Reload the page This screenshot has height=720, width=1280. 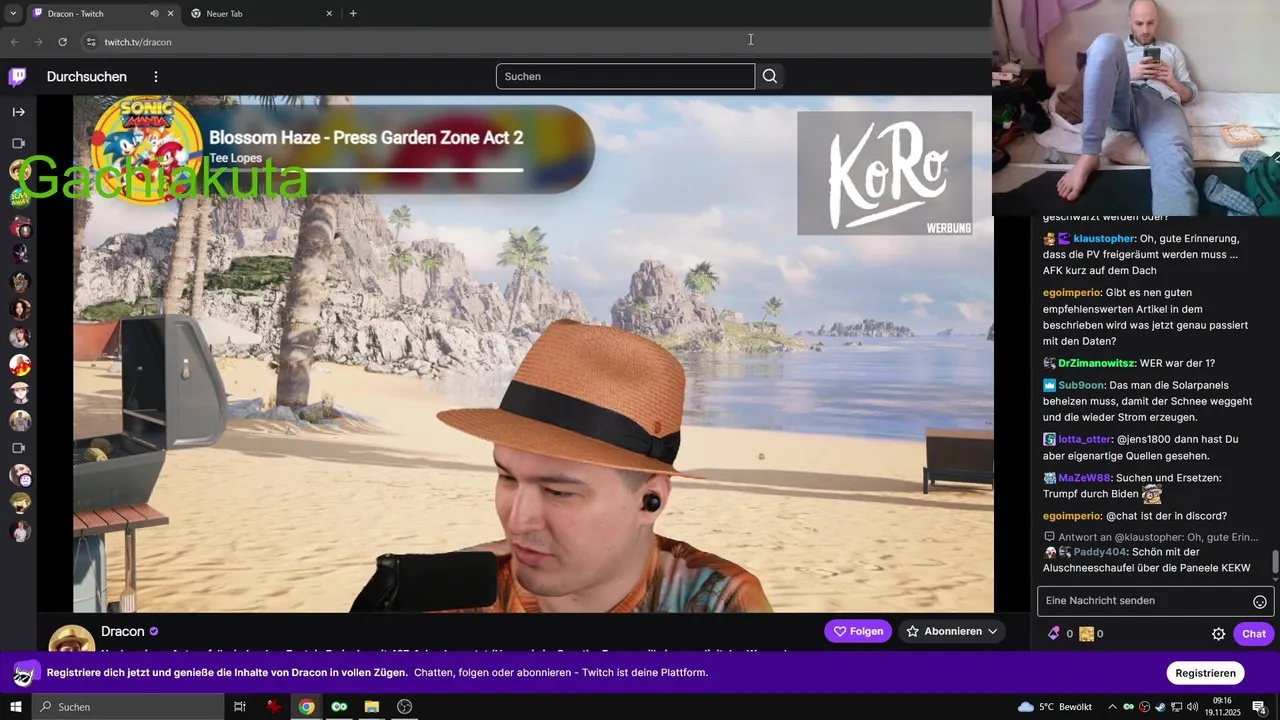click(62, 42)
